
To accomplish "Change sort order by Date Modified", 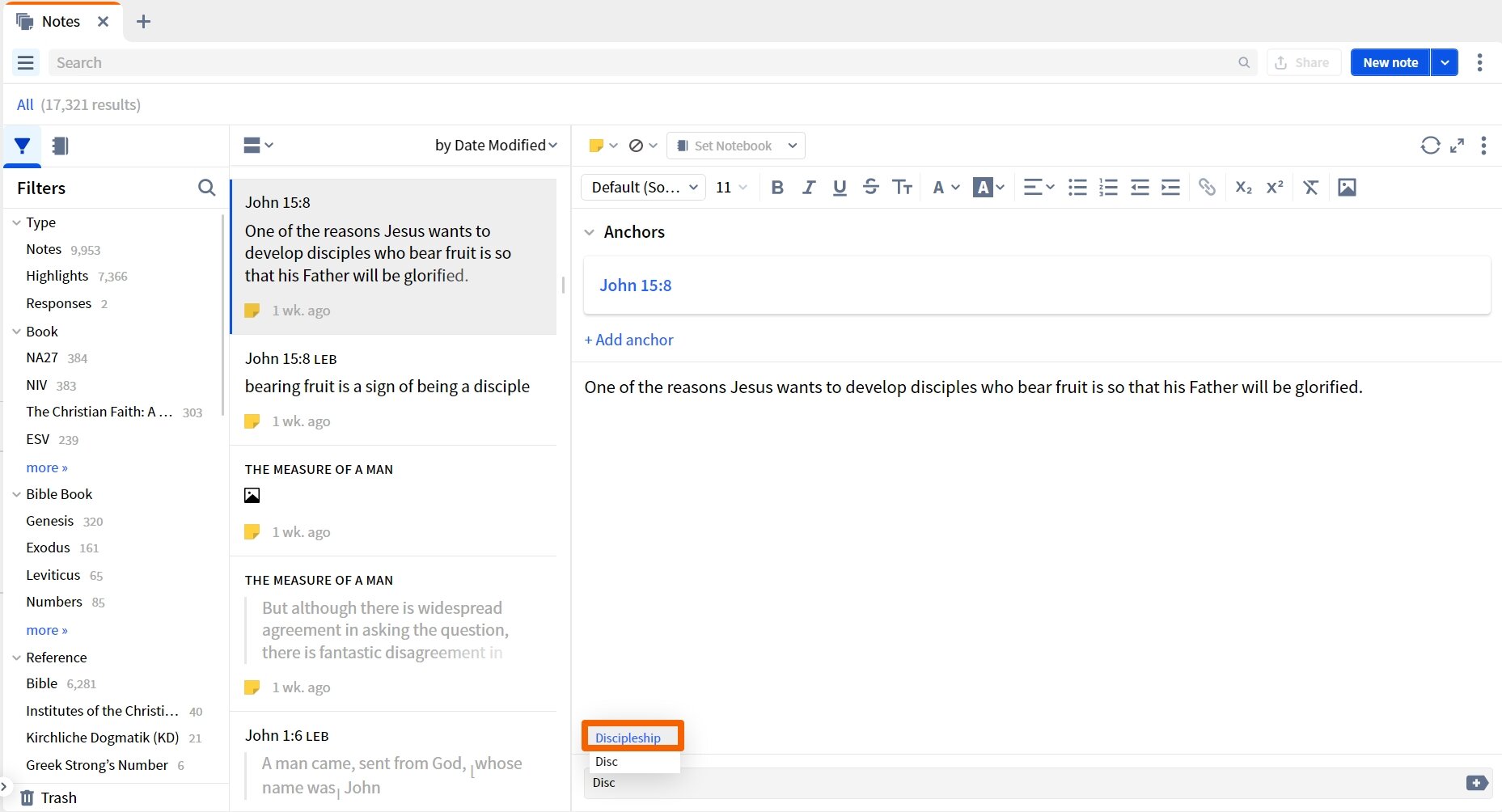I will click(496, 145).
